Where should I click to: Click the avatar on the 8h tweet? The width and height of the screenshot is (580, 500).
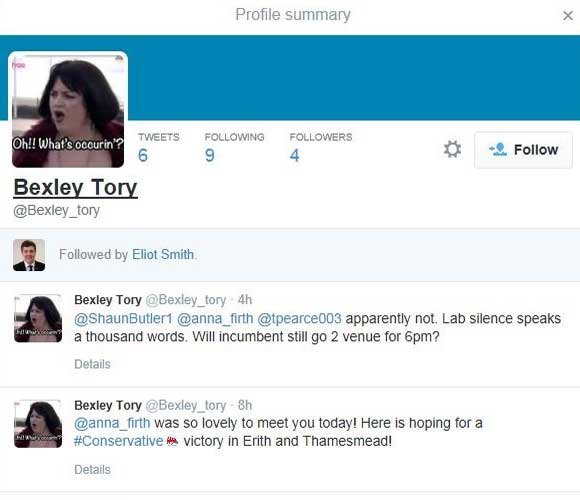[x=38, y=424]
